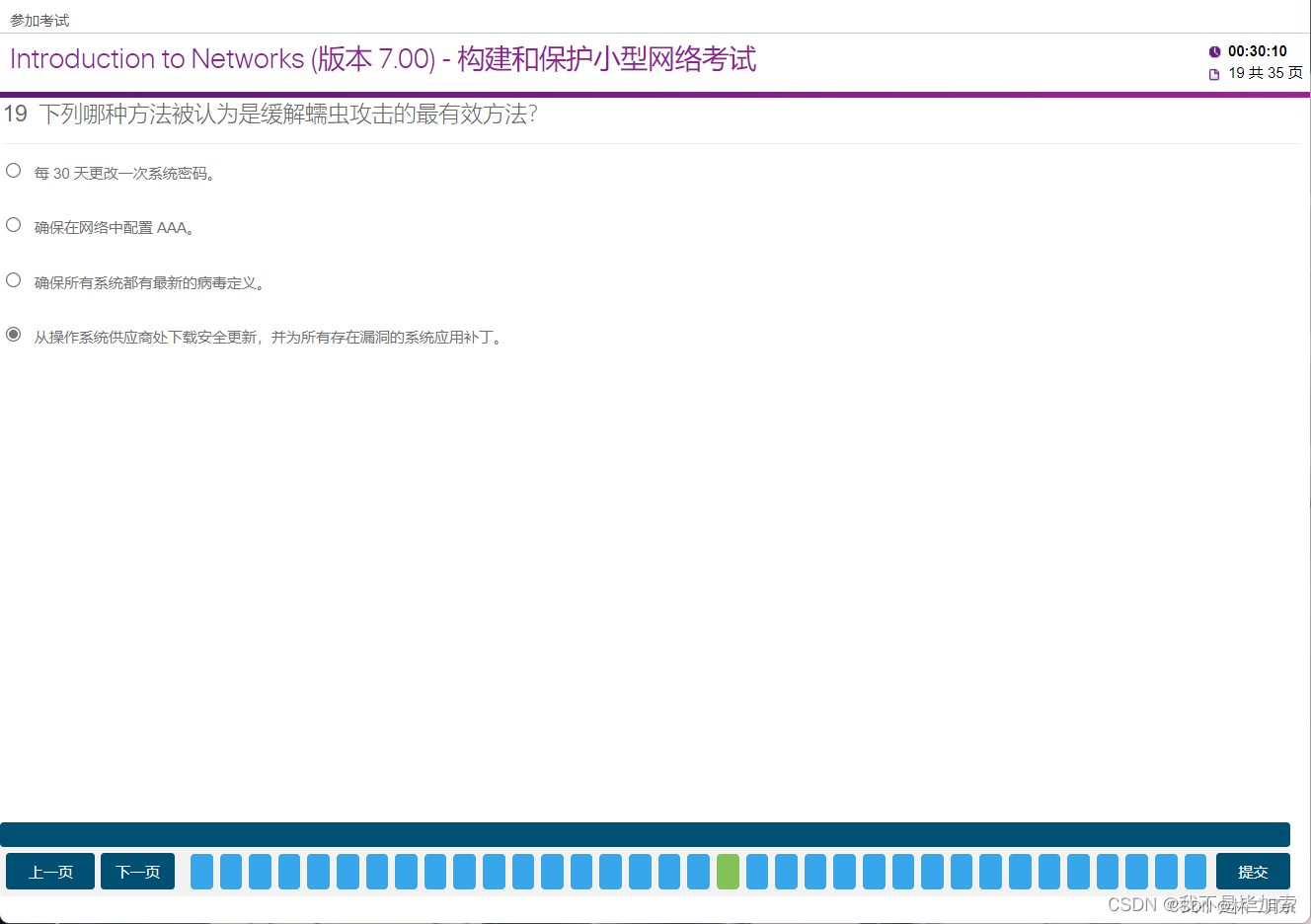Click the Introduction to Networks exam title
1311x924 pixels.
[383, 59]
